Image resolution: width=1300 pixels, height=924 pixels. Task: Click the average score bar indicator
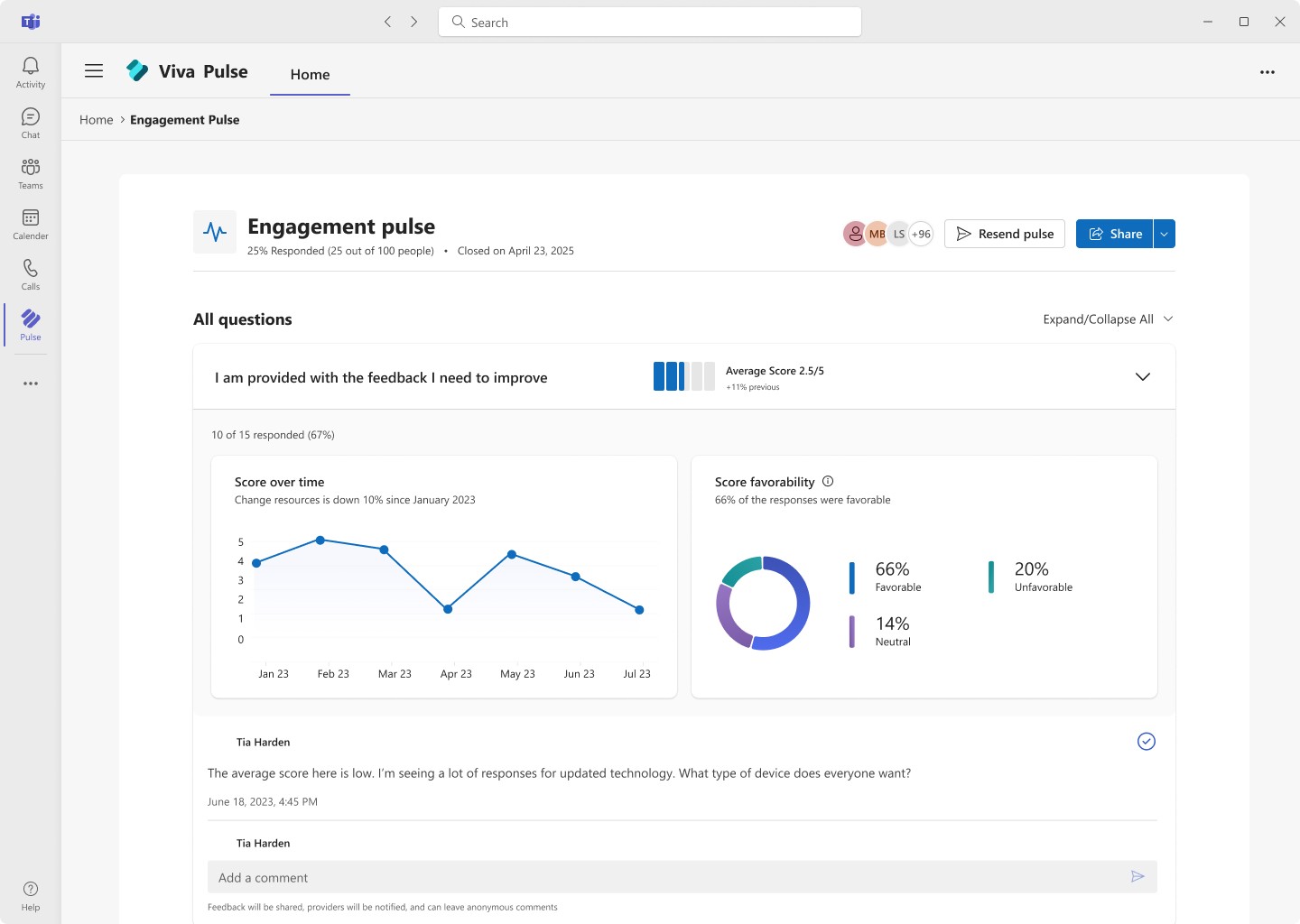pos(684,376)
